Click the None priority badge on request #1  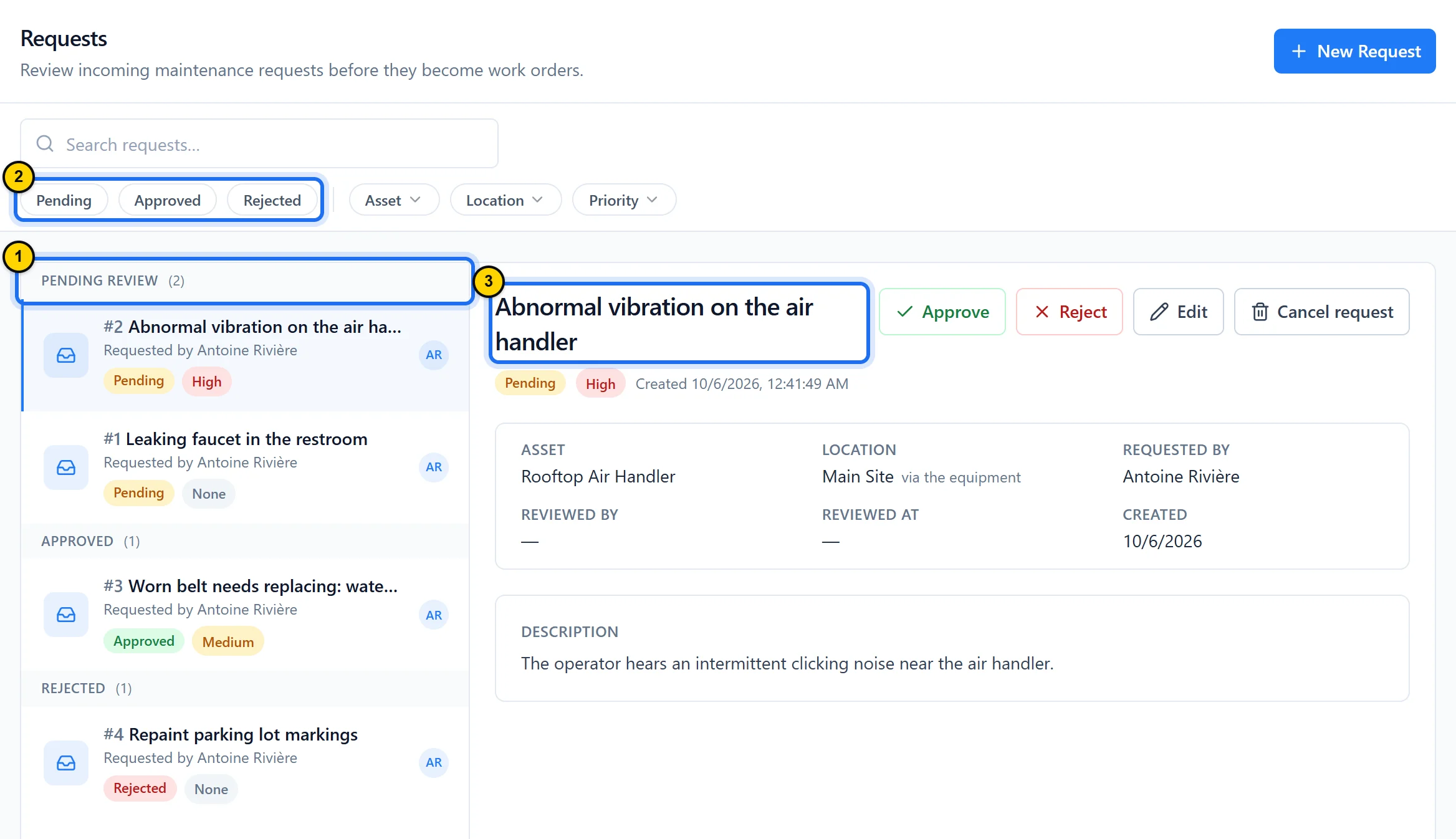209,494
